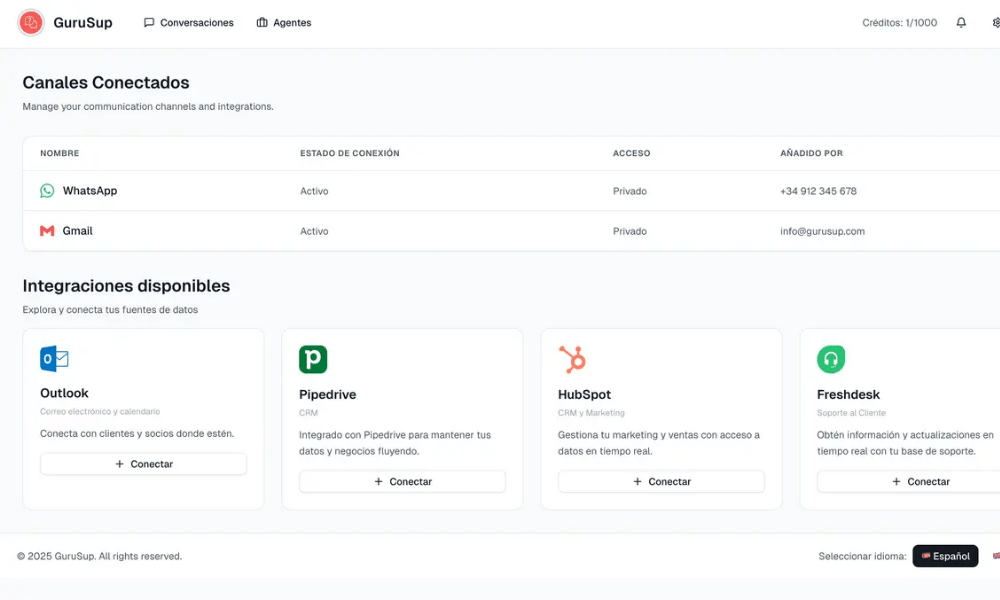The height and width of the screenshot is (600, 1000).
Task: Click the Gmail row Activo status
Action: 314,231
